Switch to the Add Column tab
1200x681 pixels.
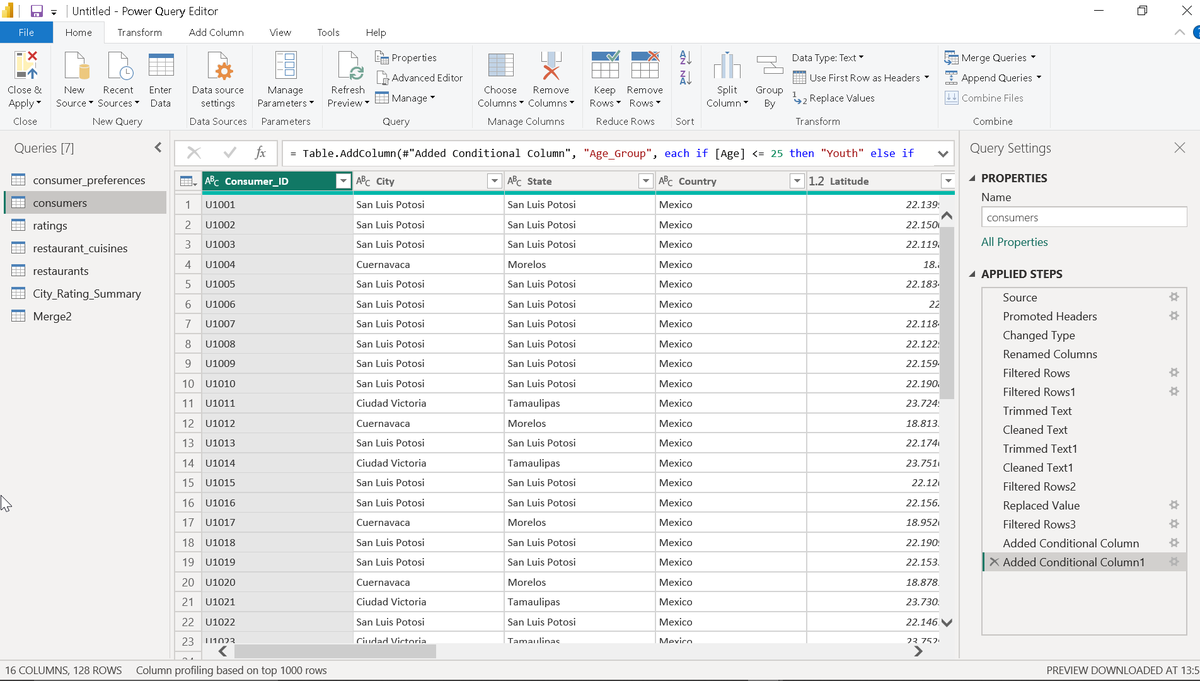tap(216, 32)
